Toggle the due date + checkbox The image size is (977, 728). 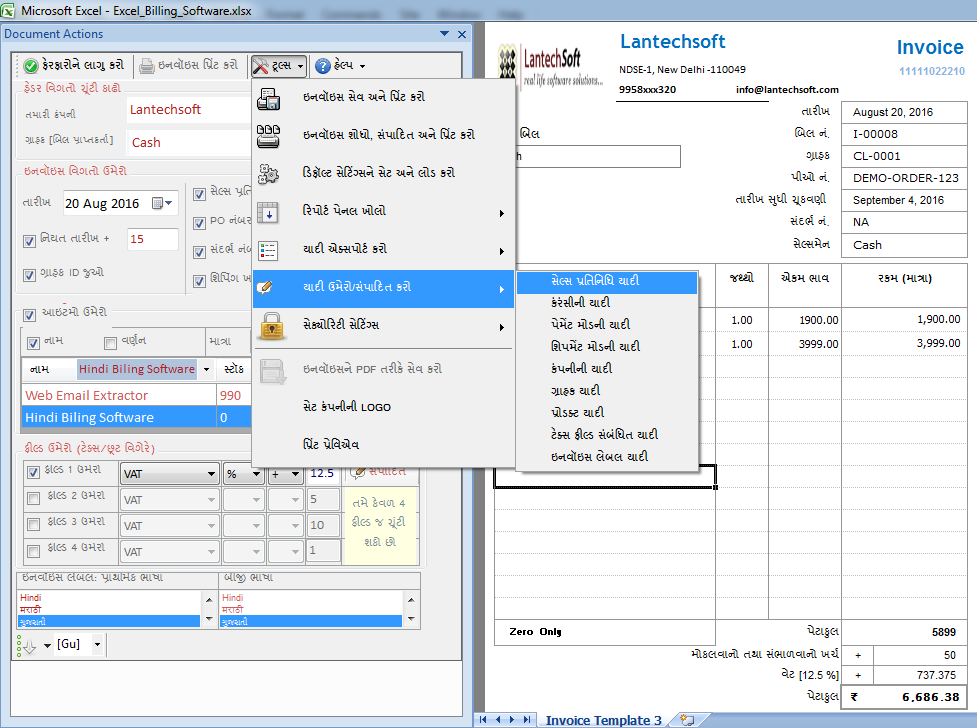point(29,241)
